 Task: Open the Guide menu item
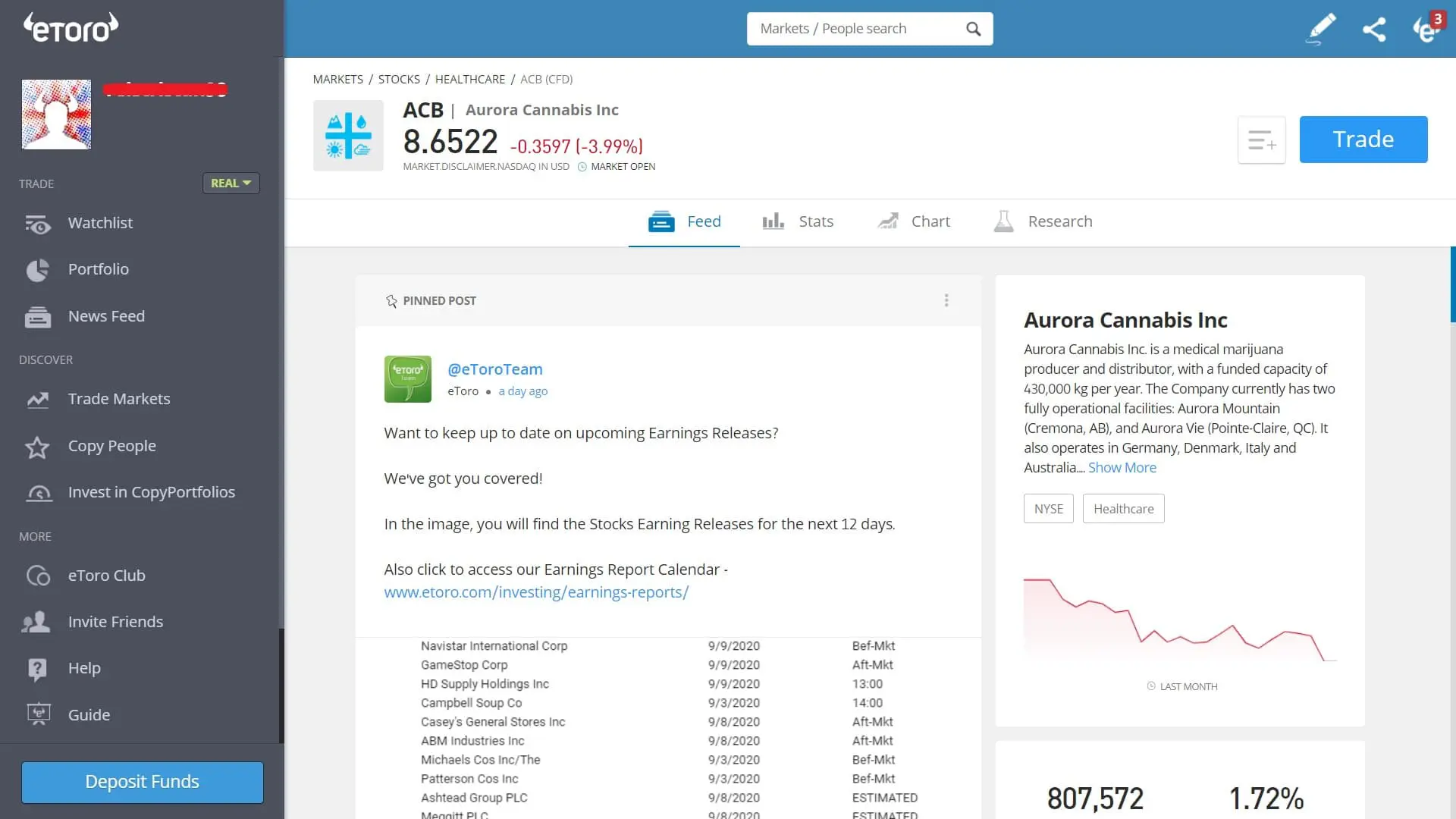pos(89,715)
